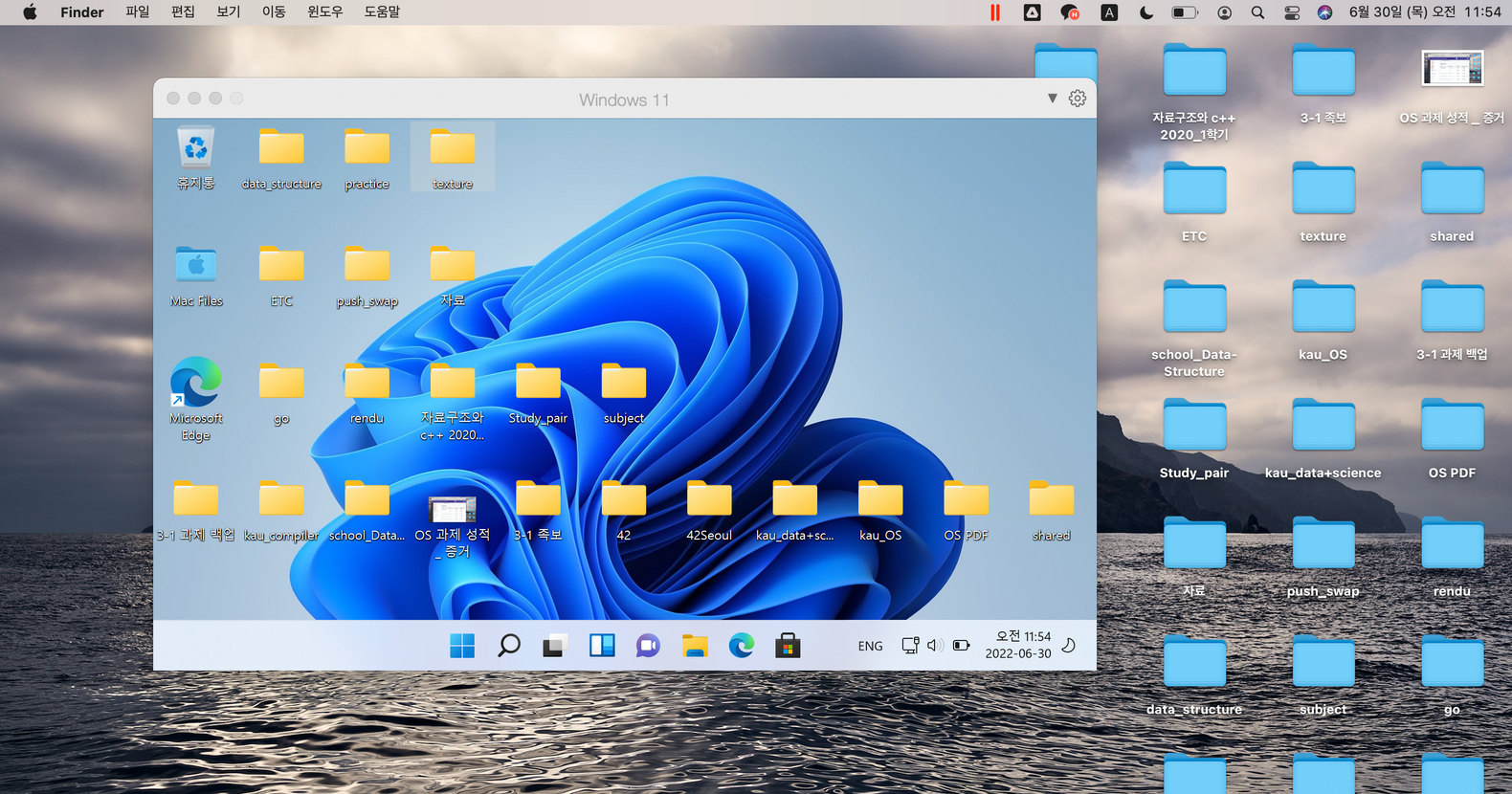Screen dimensions: 1512x794
Task: Select go folder on Mac desktop
Action: [1453, 675]
